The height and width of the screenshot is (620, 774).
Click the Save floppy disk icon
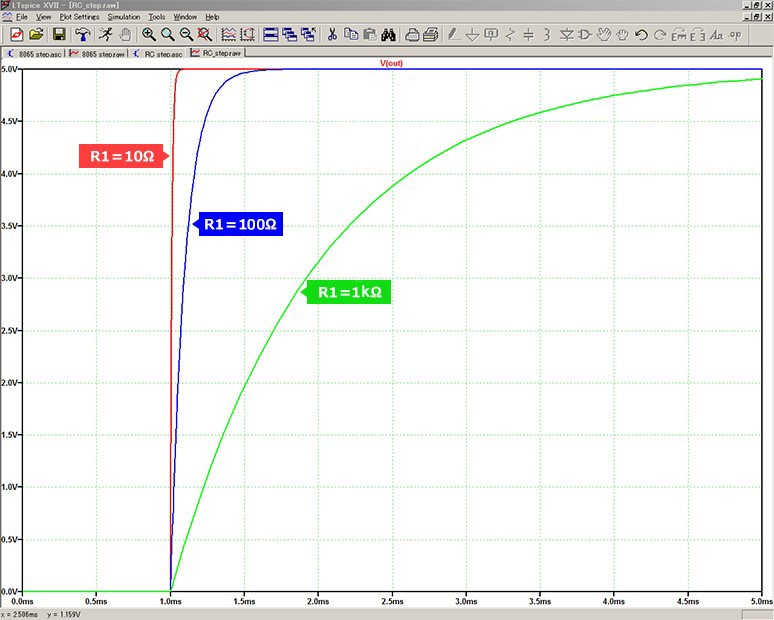[59, 35]
